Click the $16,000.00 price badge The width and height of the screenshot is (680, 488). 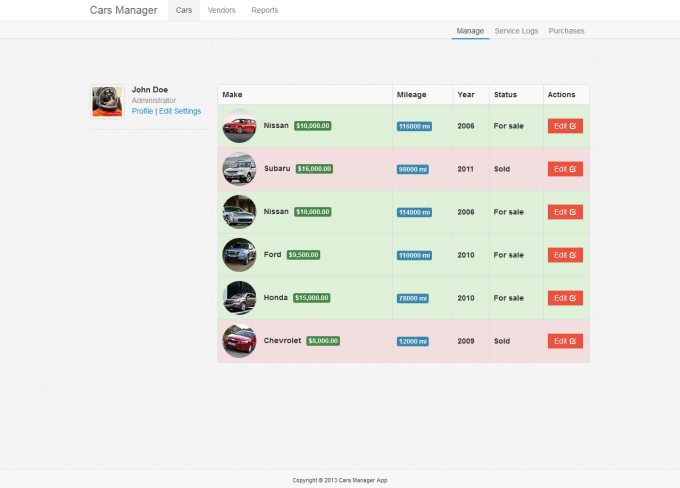pos(314,169)
